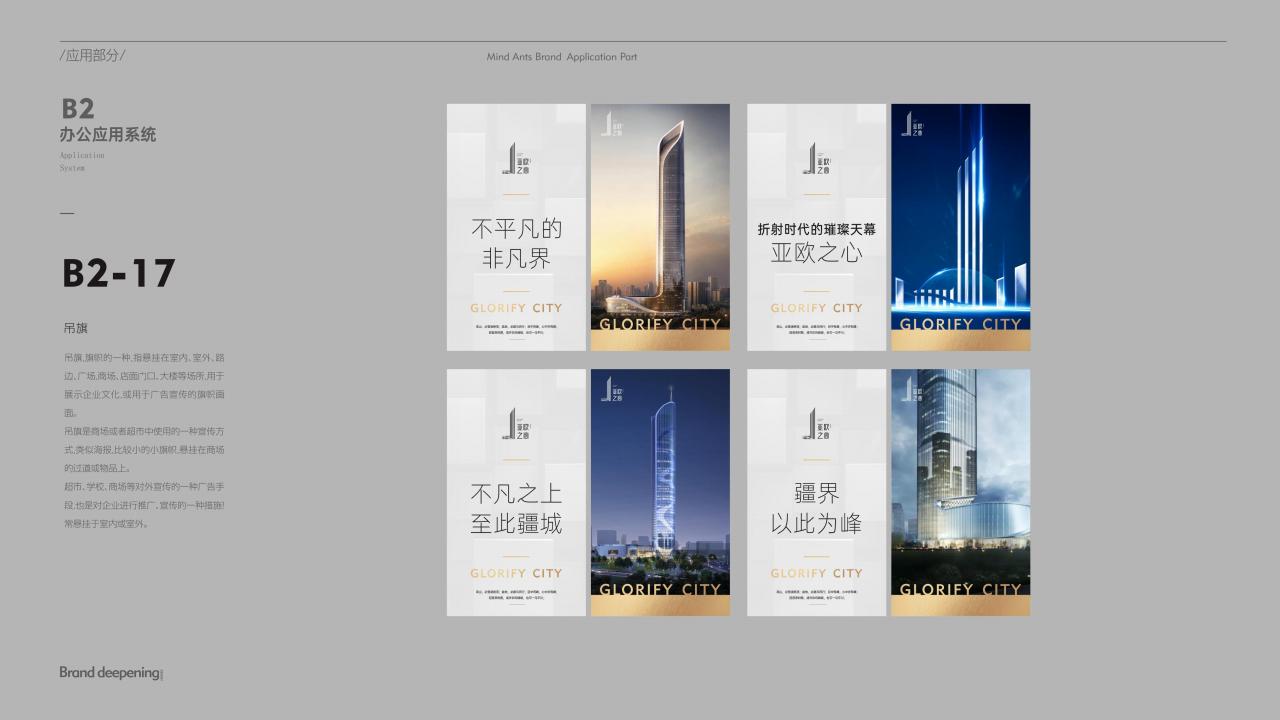Open the night-time illuminated tower banner
The width and height of the screenshot is (1280, 720).
point(660,480)
